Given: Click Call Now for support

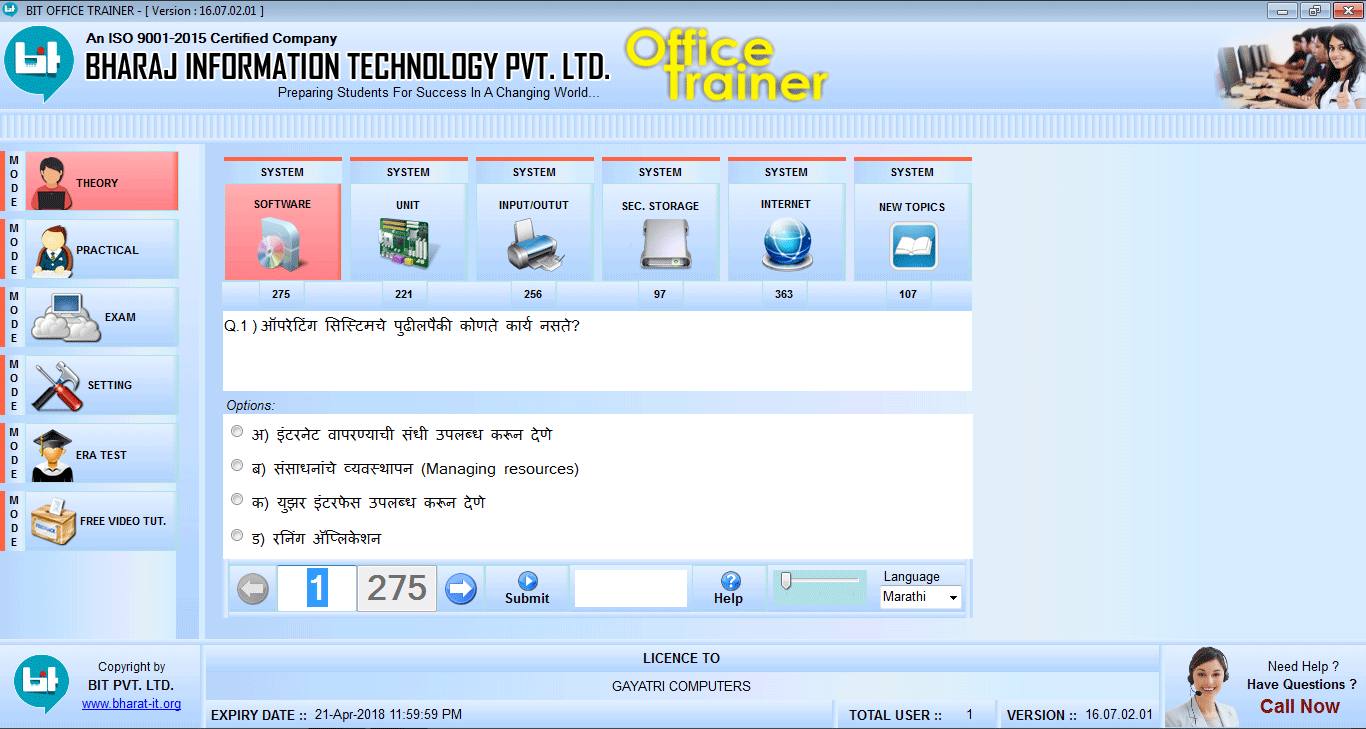Looking at the screenshot, I should [x=1299, y=706].
